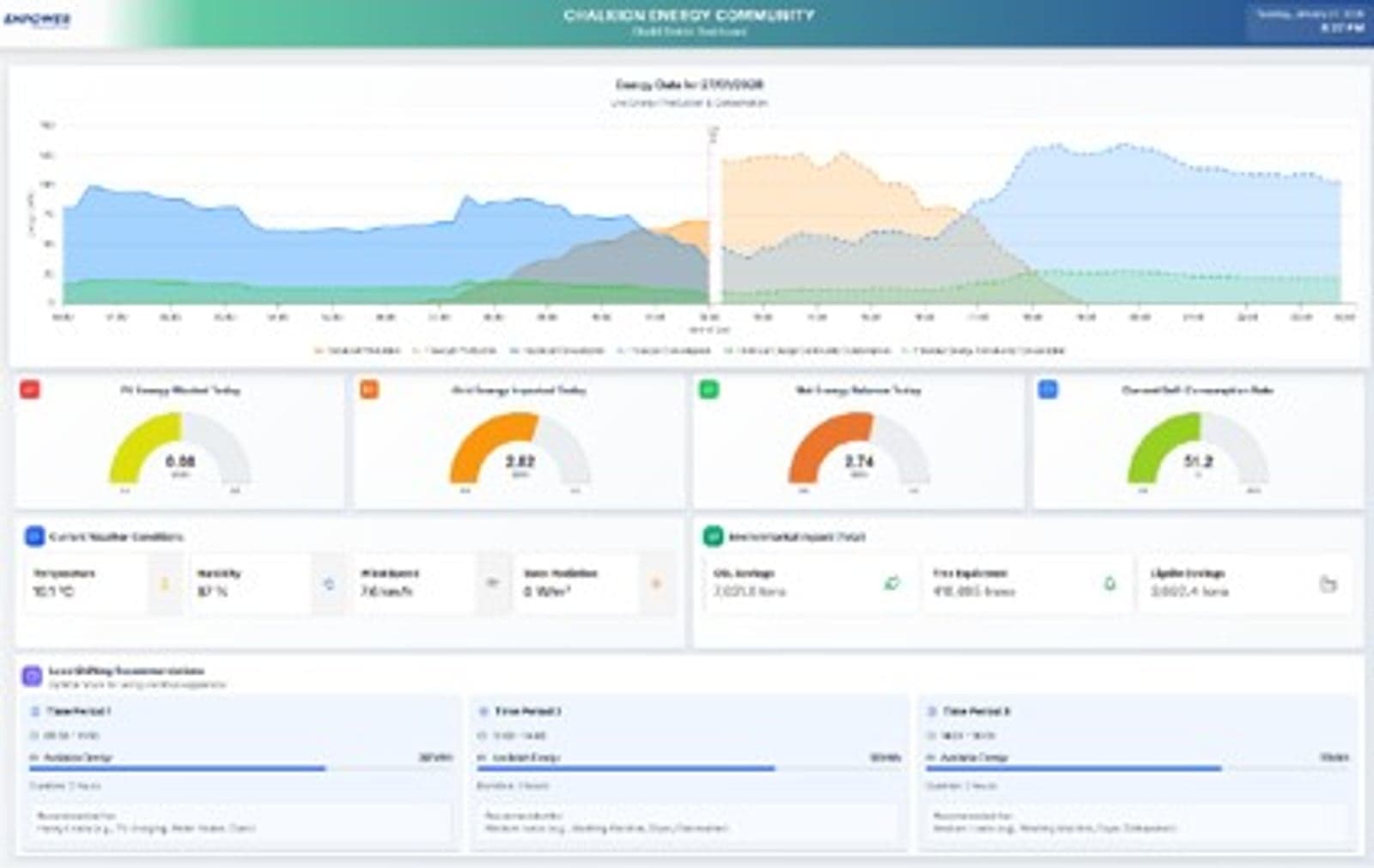The image size is (1374, 868).
Task: Click the Humidity value 87 %
Action: [x=212, y=592]
